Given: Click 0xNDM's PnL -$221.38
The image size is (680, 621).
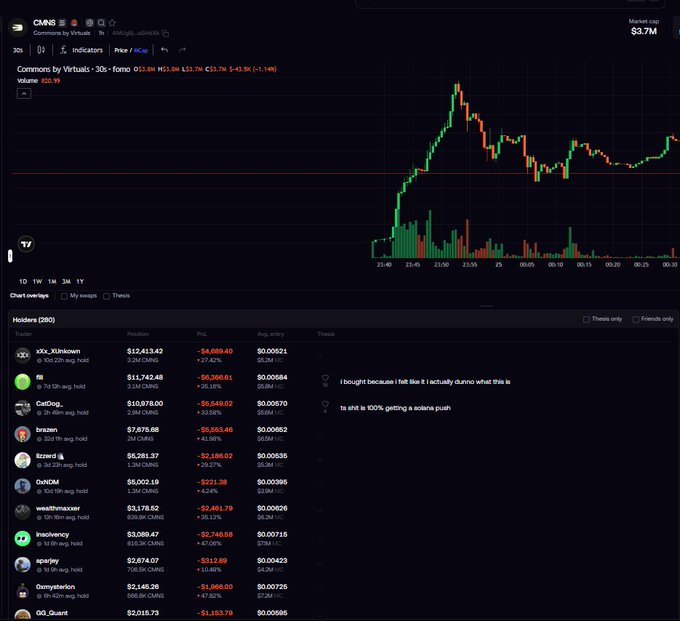Looking at the screenshot, I should point(214,482).
